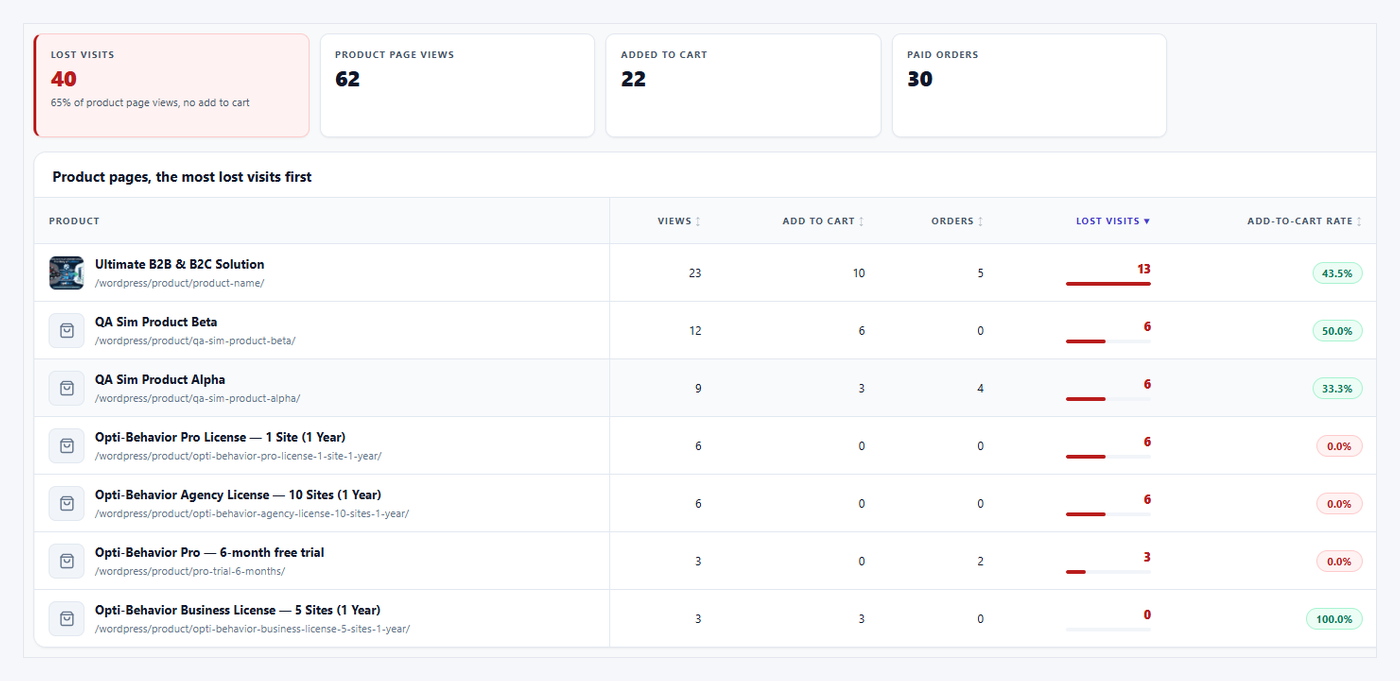Click the lost visits bar for Opti-Behavior Pro 6-month trial
This screenshot has width=1400, height=681.
[x=1108, y=572]
